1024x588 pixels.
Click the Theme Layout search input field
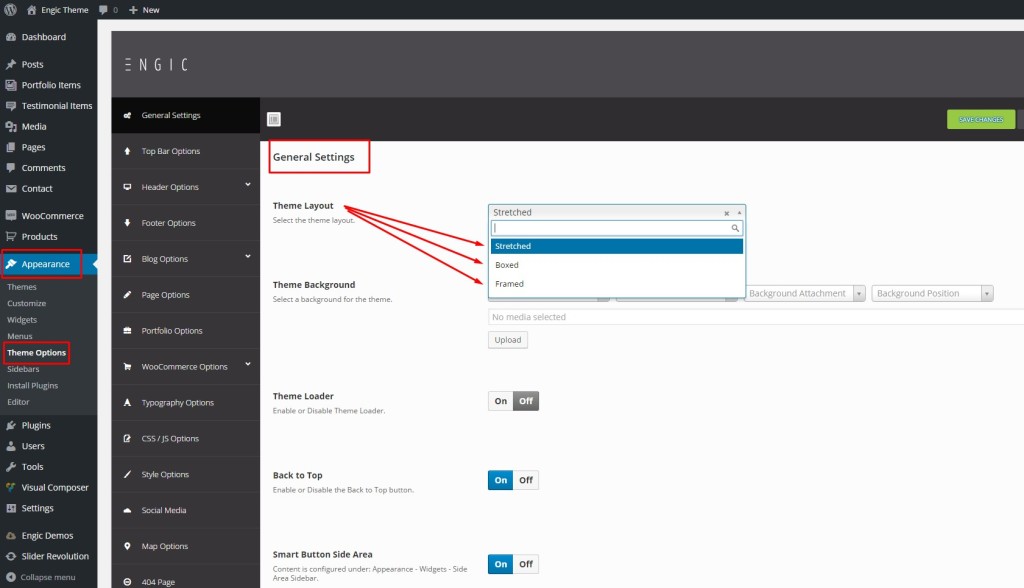(x=610, y=228)
